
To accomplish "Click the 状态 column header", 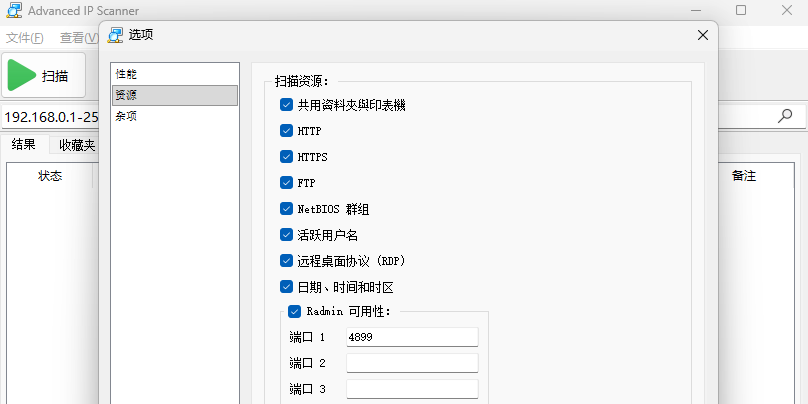I will point(50,176).
